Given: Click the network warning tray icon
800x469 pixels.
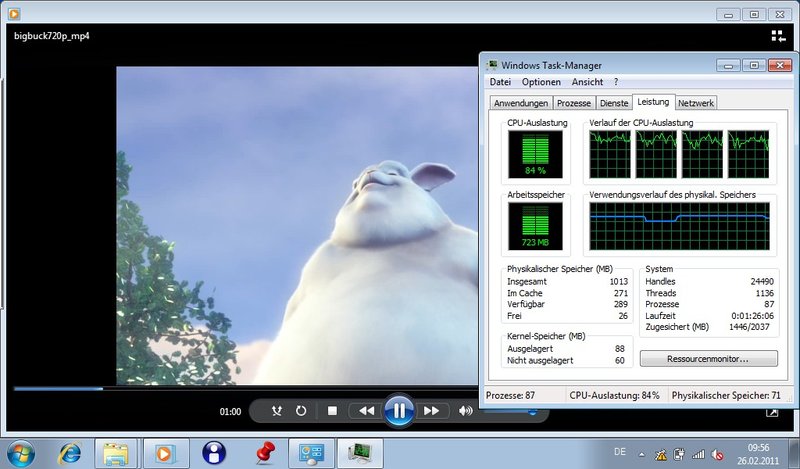Looking at the screenshot, I should 661,454.
